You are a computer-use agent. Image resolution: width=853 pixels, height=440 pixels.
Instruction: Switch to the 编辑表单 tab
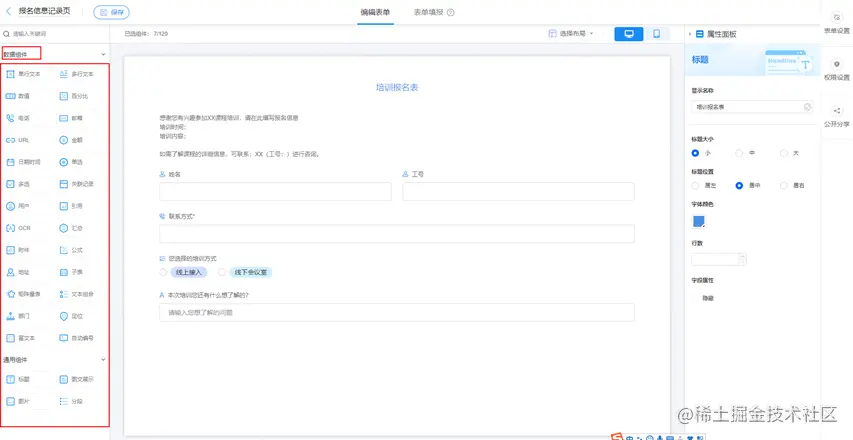coord(375,12)
